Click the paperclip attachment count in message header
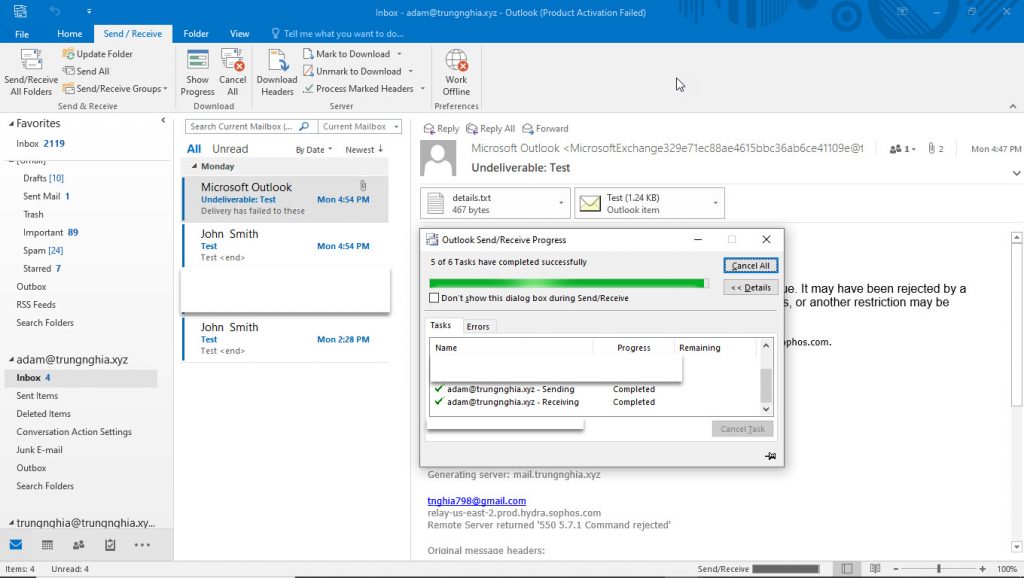The height and width of the screenshot is (578, 1024). point(935,149)
